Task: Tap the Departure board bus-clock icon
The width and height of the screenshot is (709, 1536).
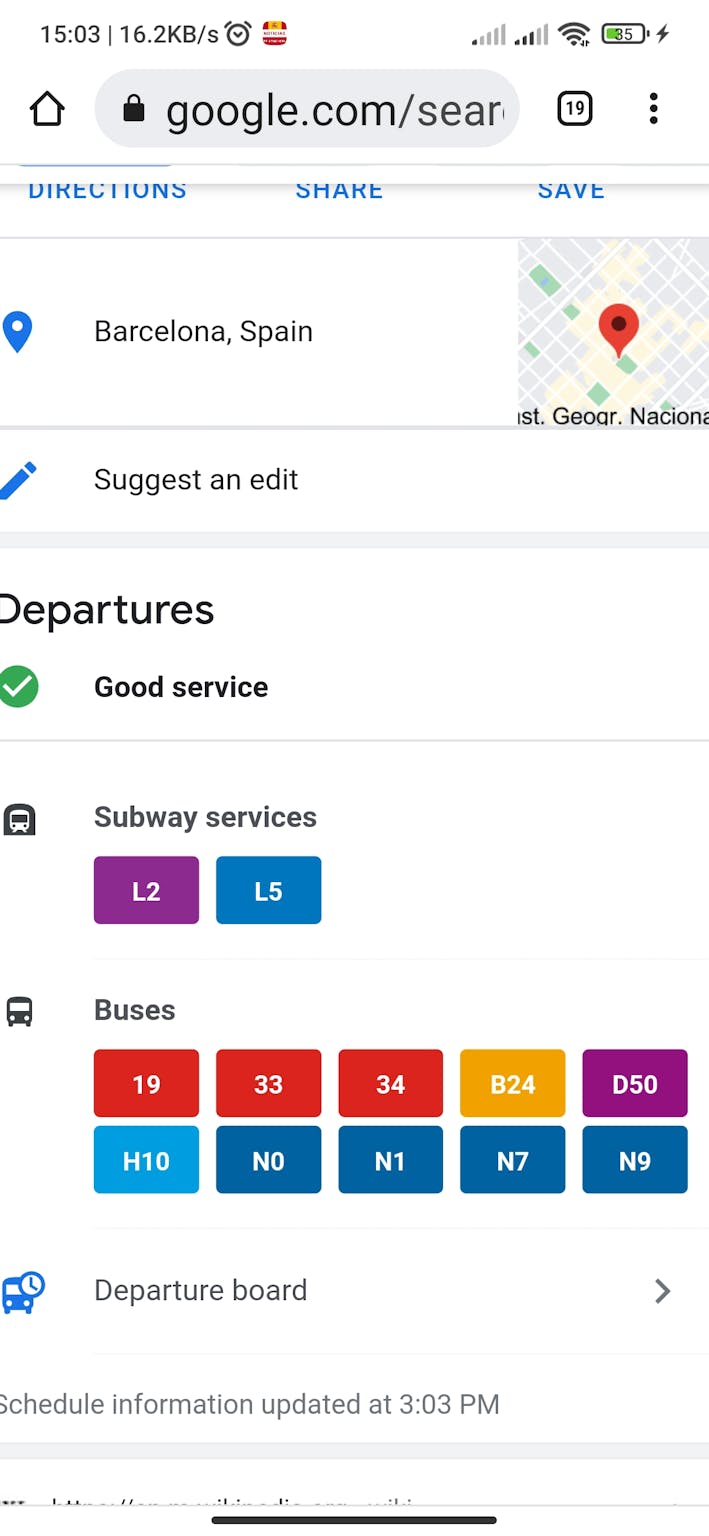Action: pos(23,1291)
